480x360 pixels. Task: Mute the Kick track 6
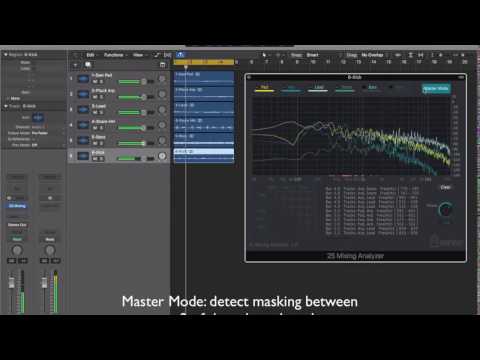[95, 158]
